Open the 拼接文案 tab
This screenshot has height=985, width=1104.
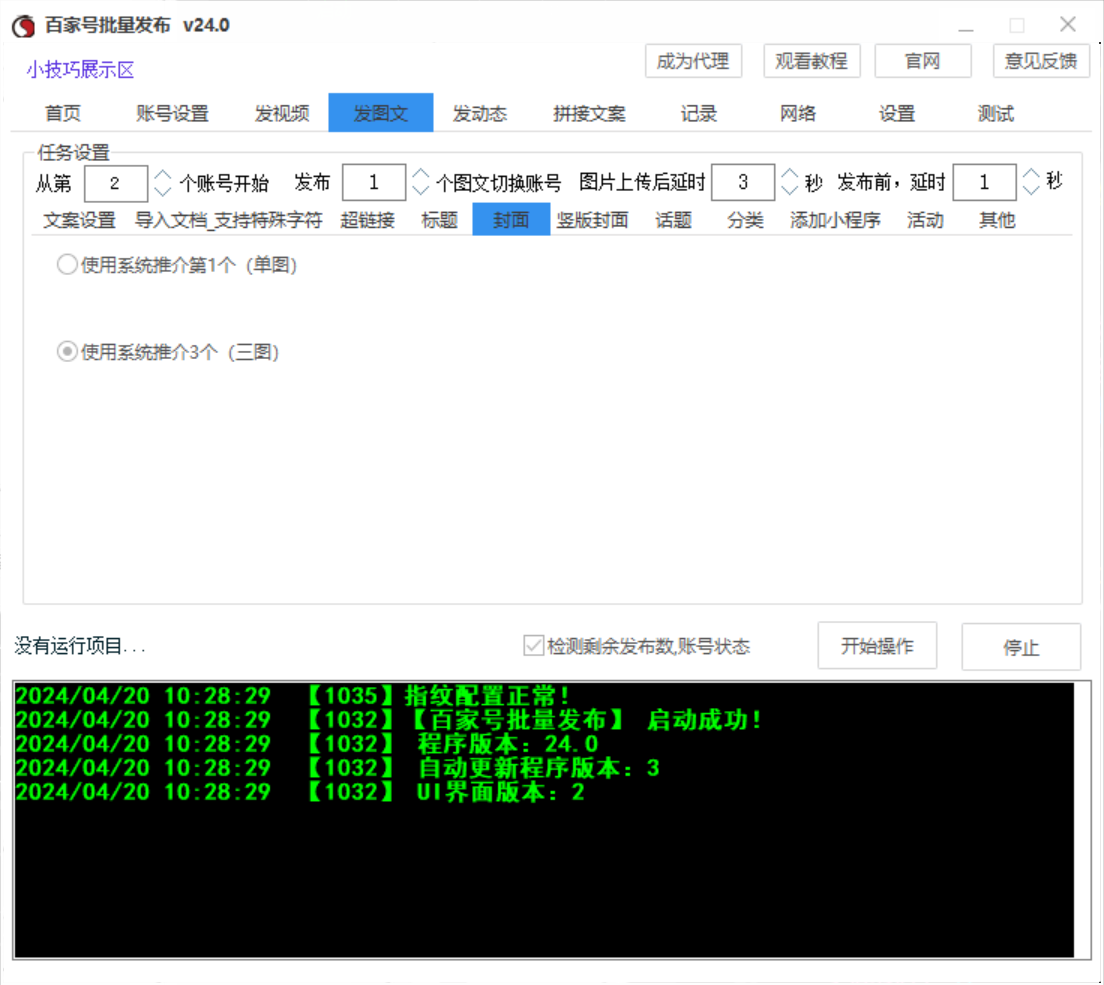589,113
